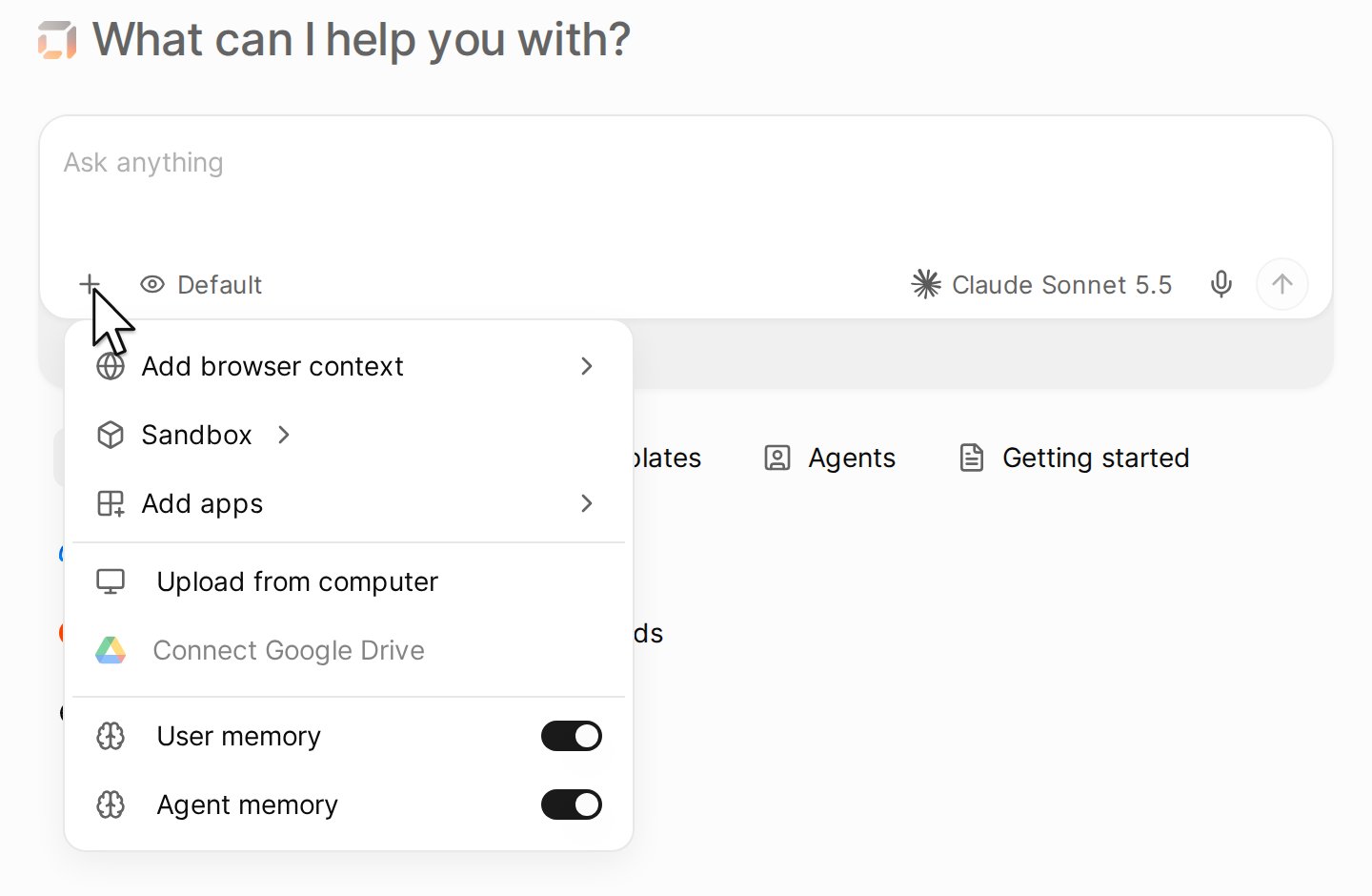The image size is (1372, 896).
Task: Click the microphone voice input icon
Action: [1221, 284]
